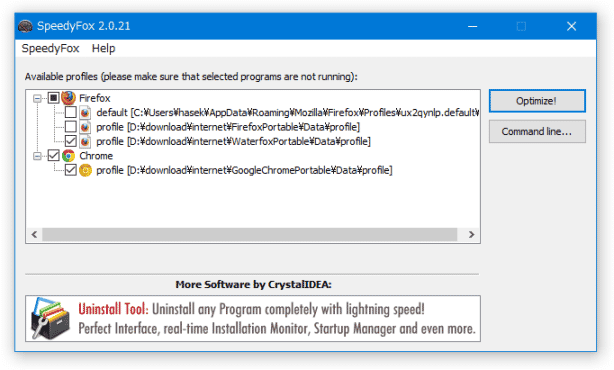Click the GoogleChromePortable profile's yellow icon
614x370 pixels.
point(85,170)
